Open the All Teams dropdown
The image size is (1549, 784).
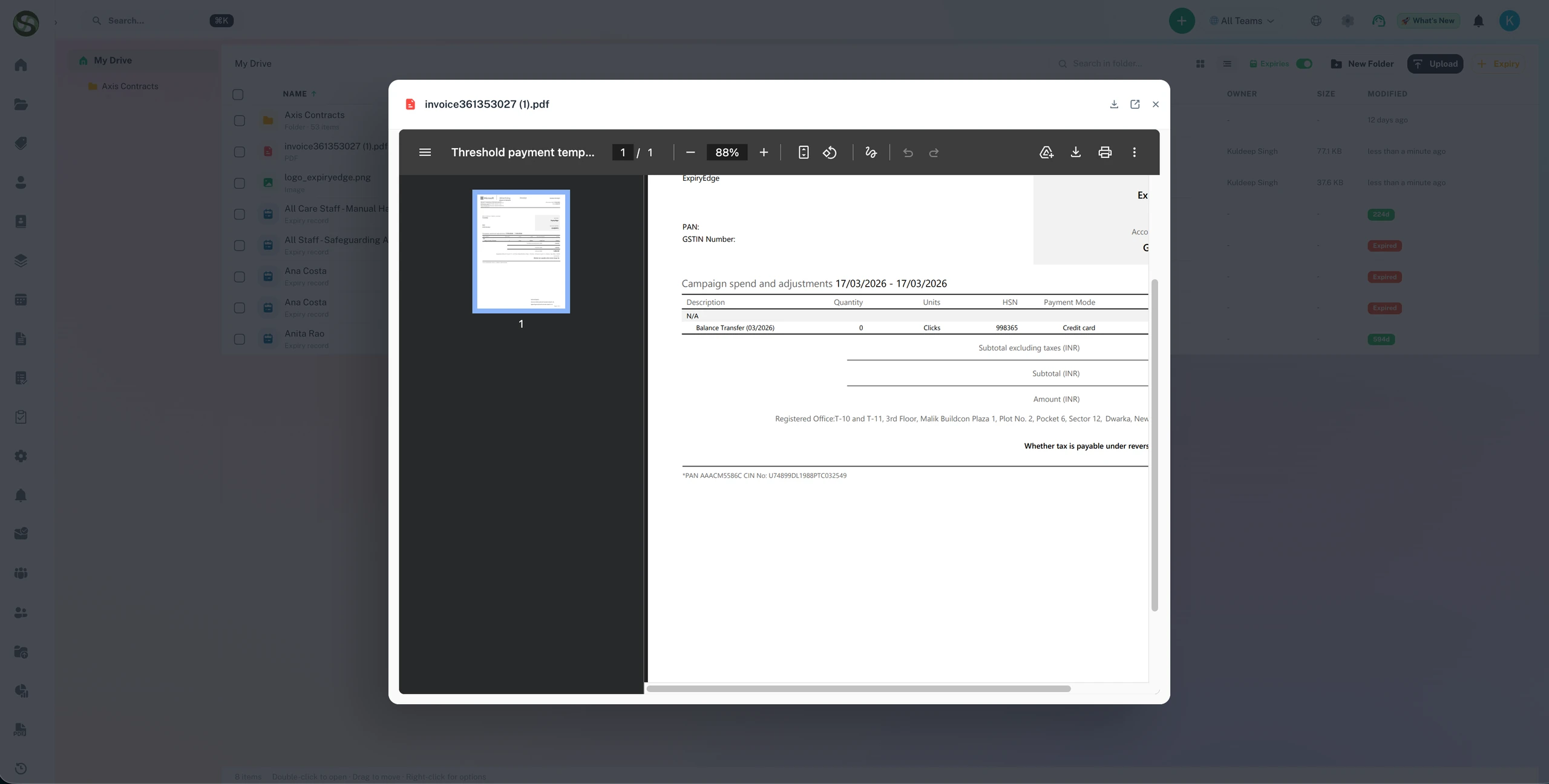1242,21
